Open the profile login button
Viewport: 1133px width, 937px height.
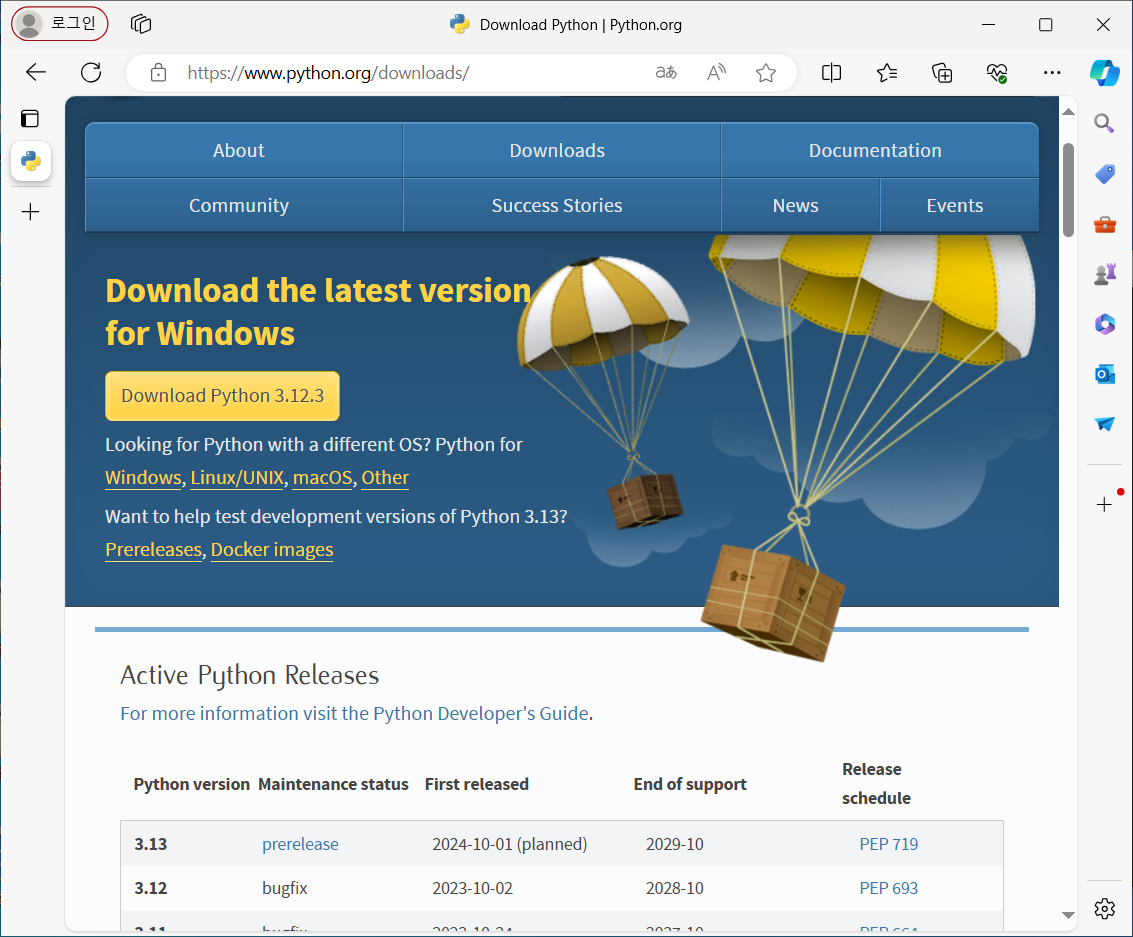click(60, 24)
